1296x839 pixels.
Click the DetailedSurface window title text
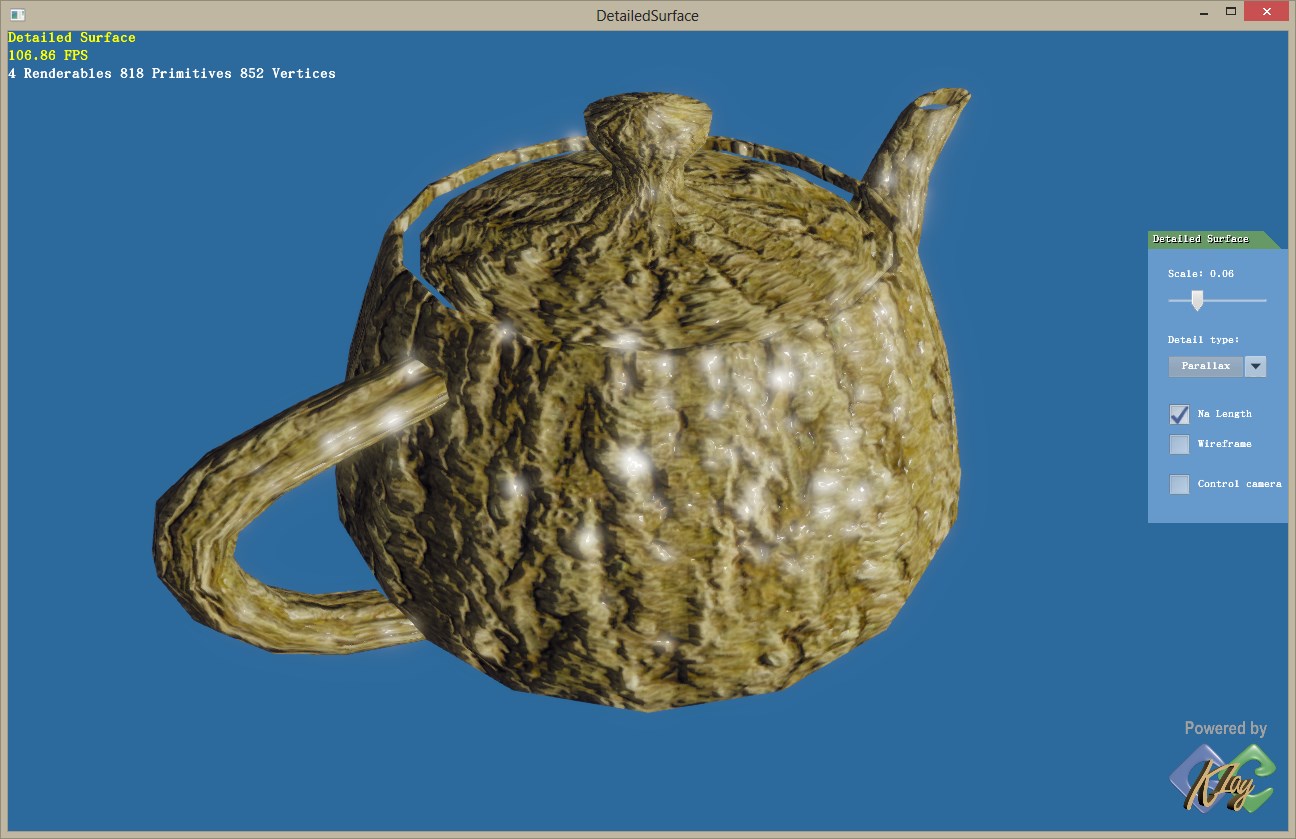pyautogui.click(x=647, y=16)
